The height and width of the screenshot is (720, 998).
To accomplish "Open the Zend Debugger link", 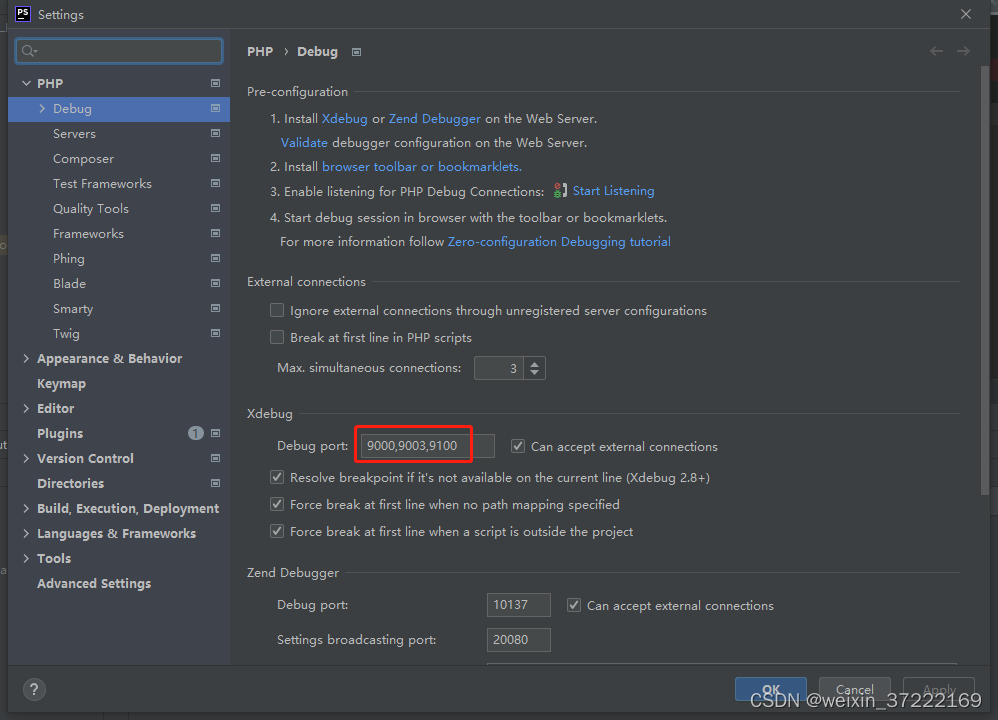I will (x=435, y=118).
